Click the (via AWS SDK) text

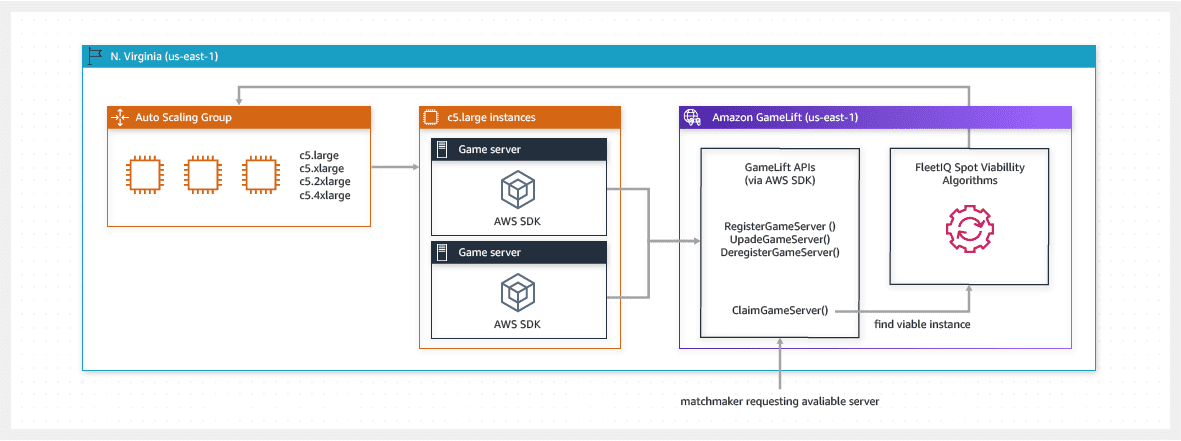(780, 181)
